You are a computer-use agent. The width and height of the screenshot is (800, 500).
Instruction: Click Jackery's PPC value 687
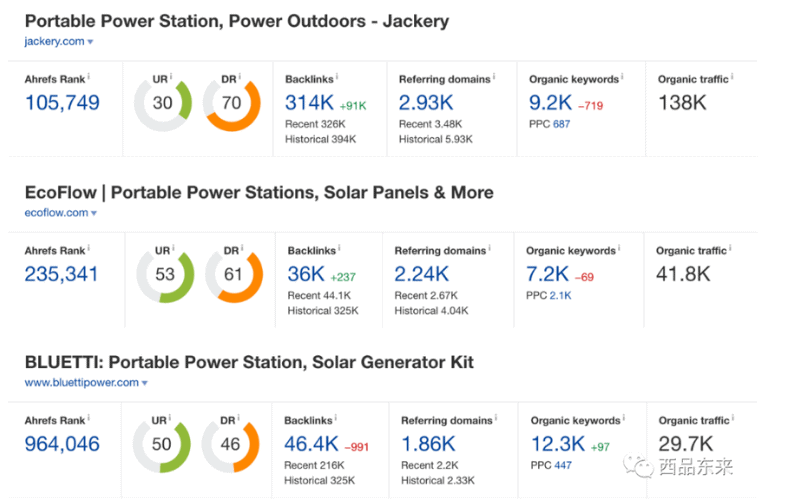562,124
